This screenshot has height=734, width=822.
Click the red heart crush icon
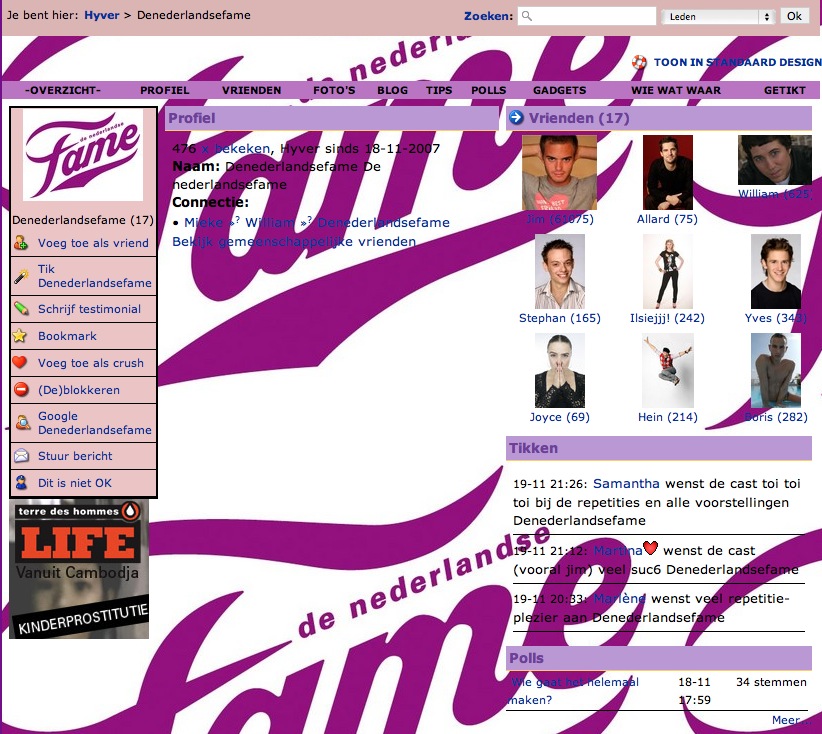20,362
